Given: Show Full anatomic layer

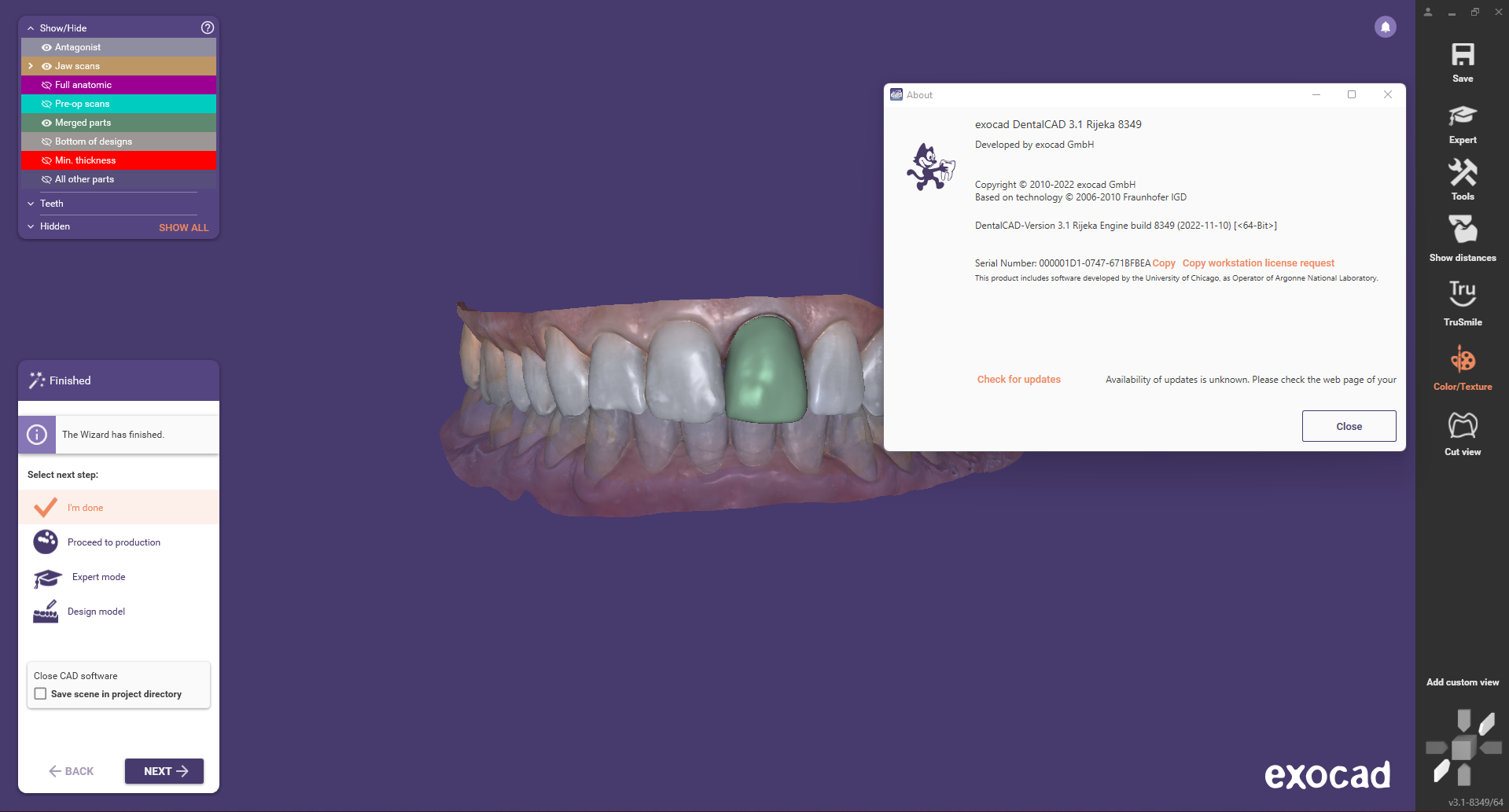Looking at the screenshot, I should coord(46,85).
